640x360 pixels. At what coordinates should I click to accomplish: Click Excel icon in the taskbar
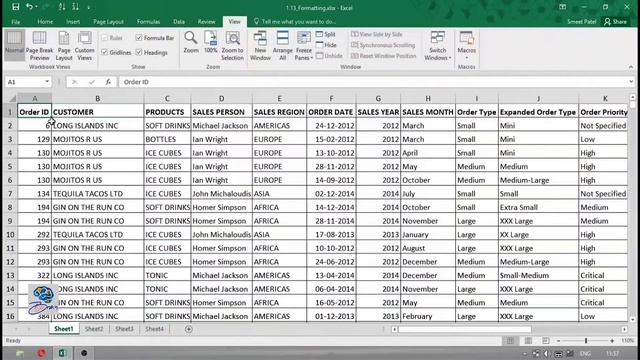click(62, 353)
